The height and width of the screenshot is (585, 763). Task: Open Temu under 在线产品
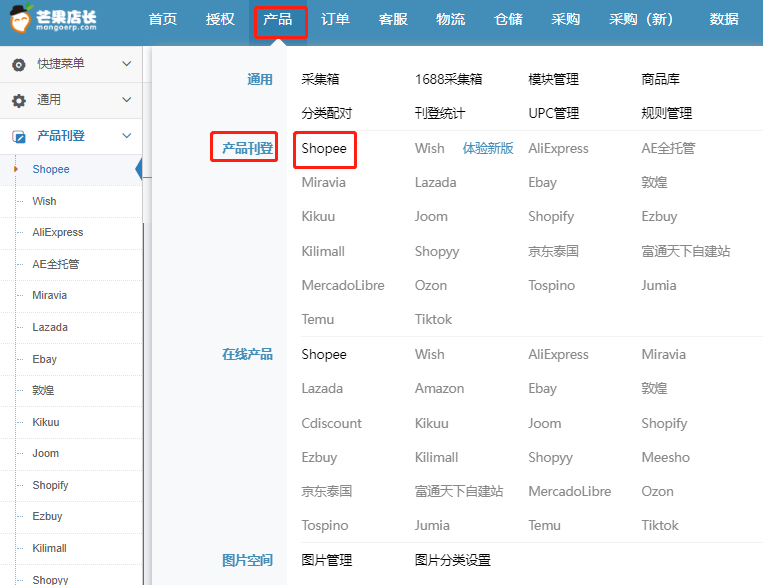pyautogui.click(x=545, y=526)
